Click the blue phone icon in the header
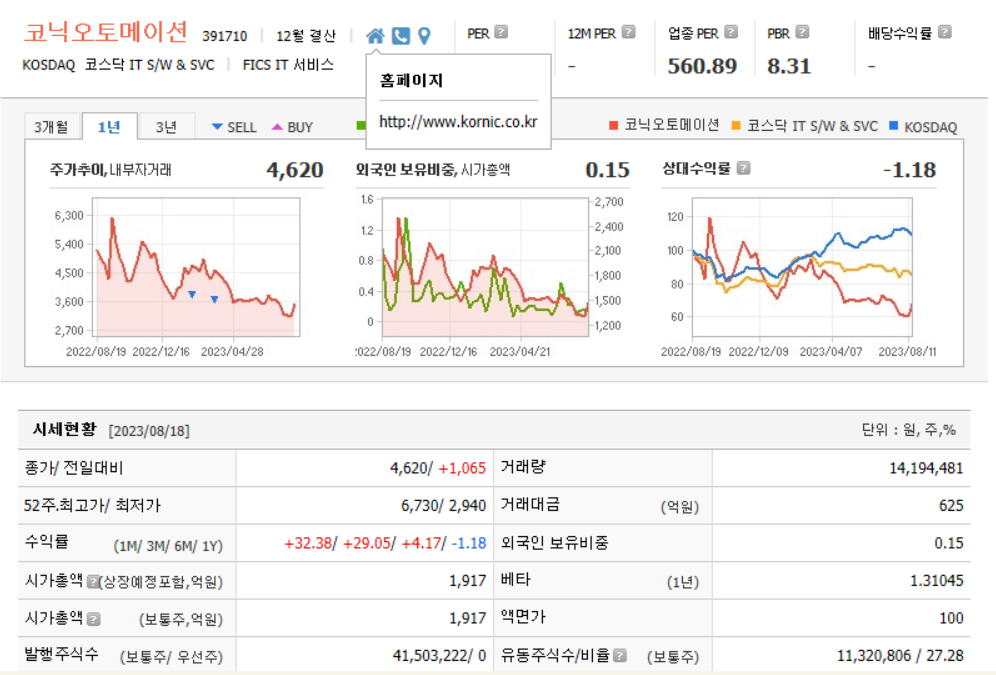The width and height of the screenshot is (996, 675). pos(399,34)
